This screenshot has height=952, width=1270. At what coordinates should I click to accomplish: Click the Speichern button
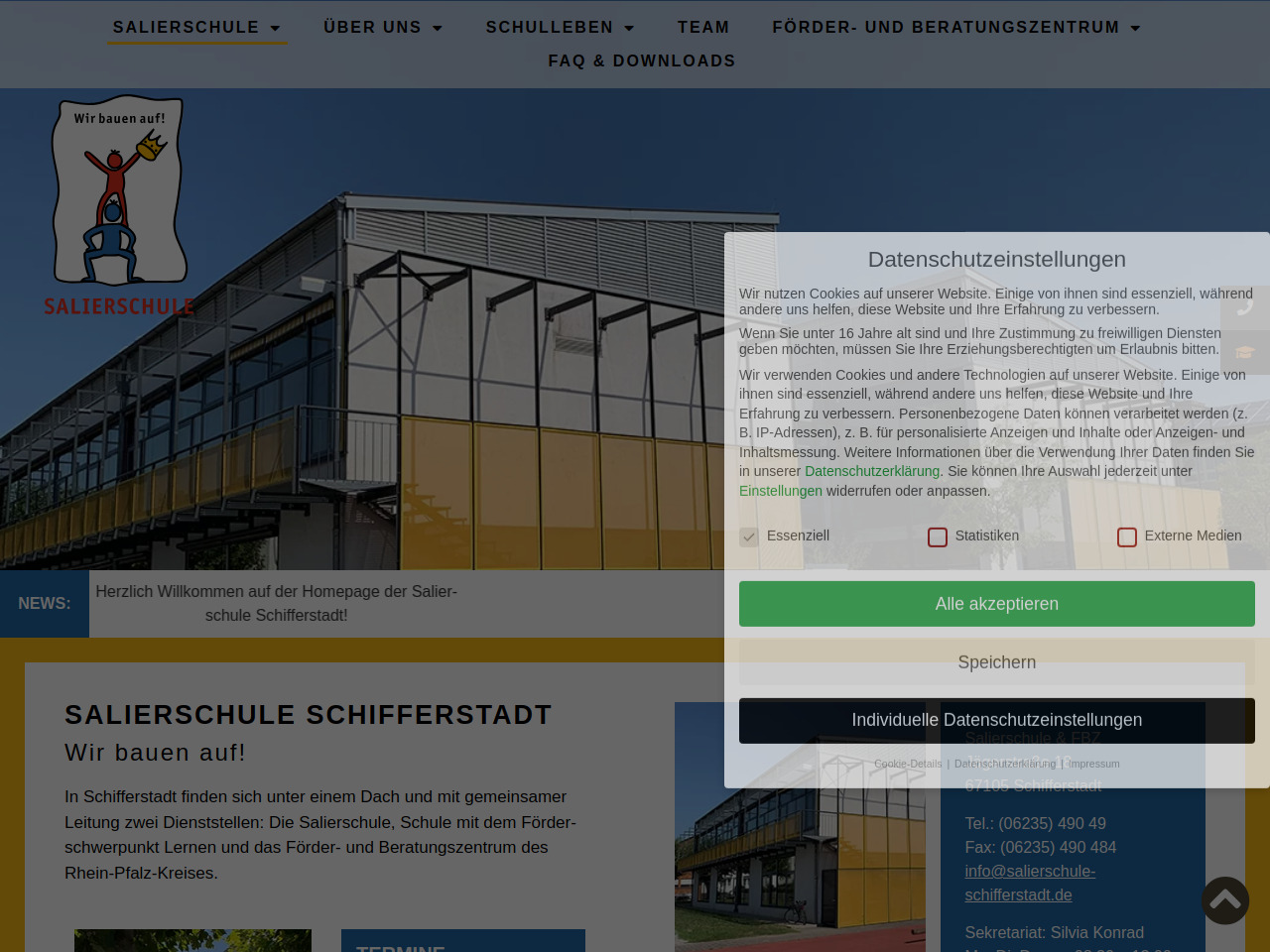pyautogui.click(x=996, y=662)
